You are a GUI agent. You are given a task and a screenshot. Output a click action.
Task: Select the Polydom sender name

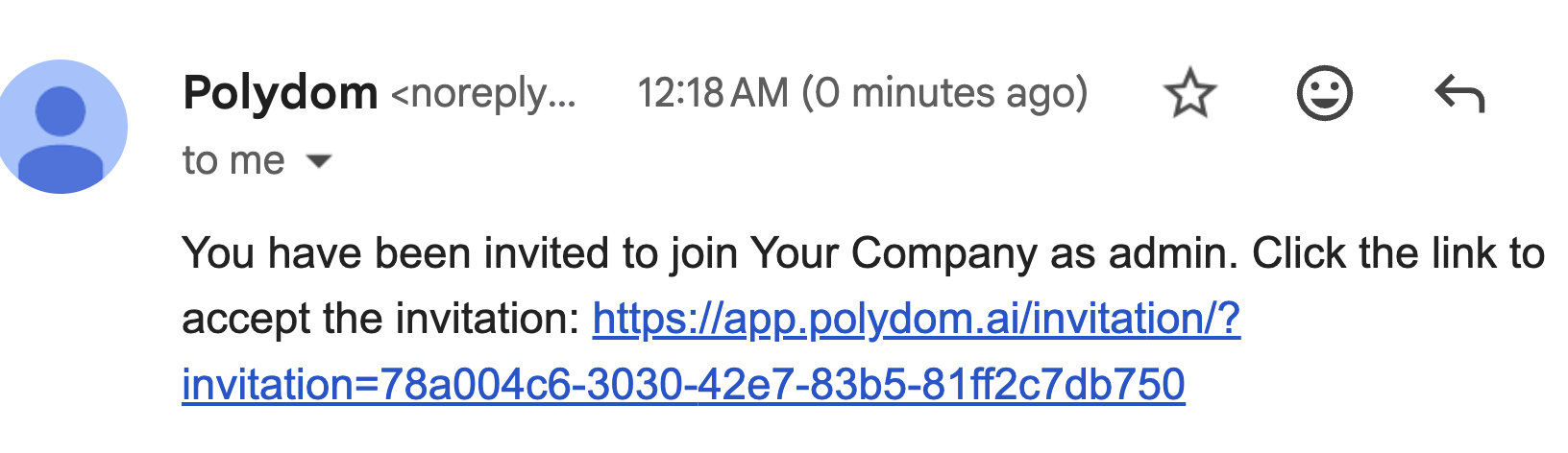point(280,93)
